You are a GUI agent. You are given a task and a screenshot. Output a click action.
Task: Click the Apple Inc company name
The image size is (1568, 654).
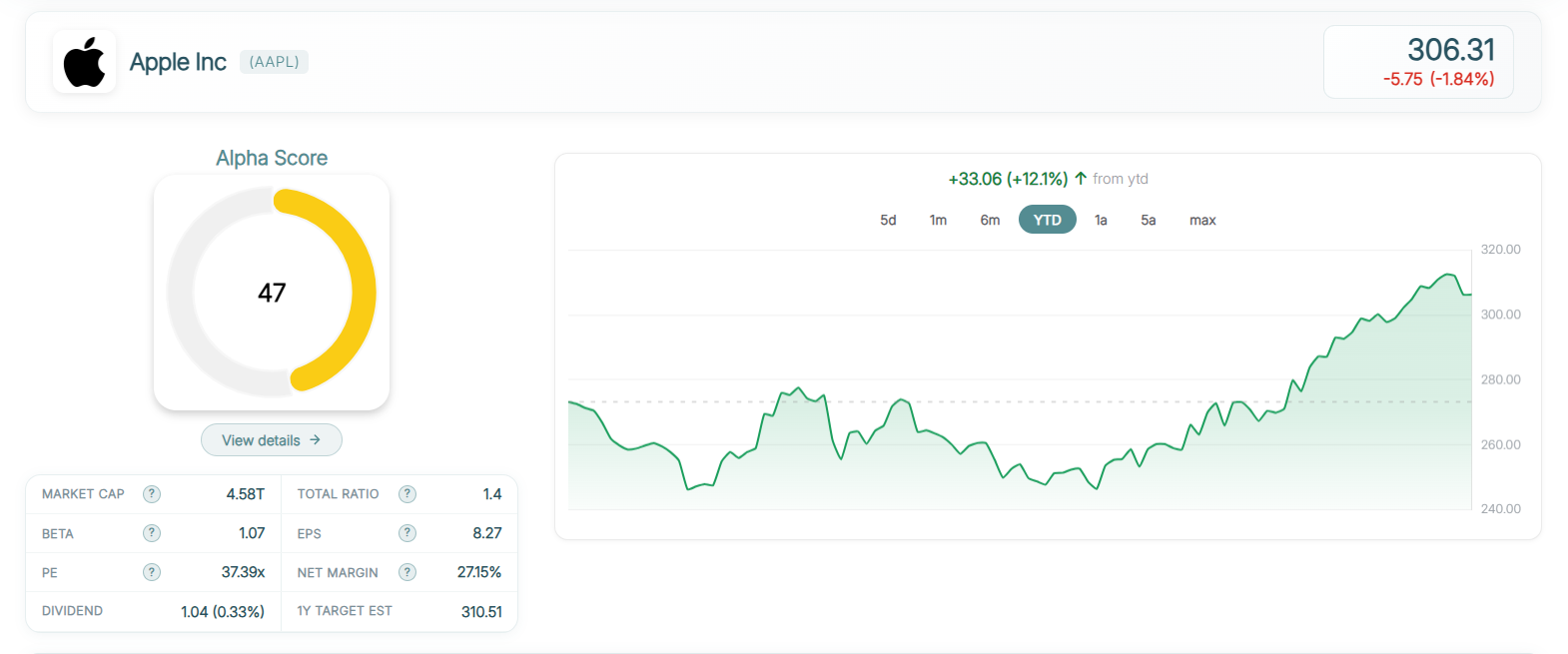178,62
